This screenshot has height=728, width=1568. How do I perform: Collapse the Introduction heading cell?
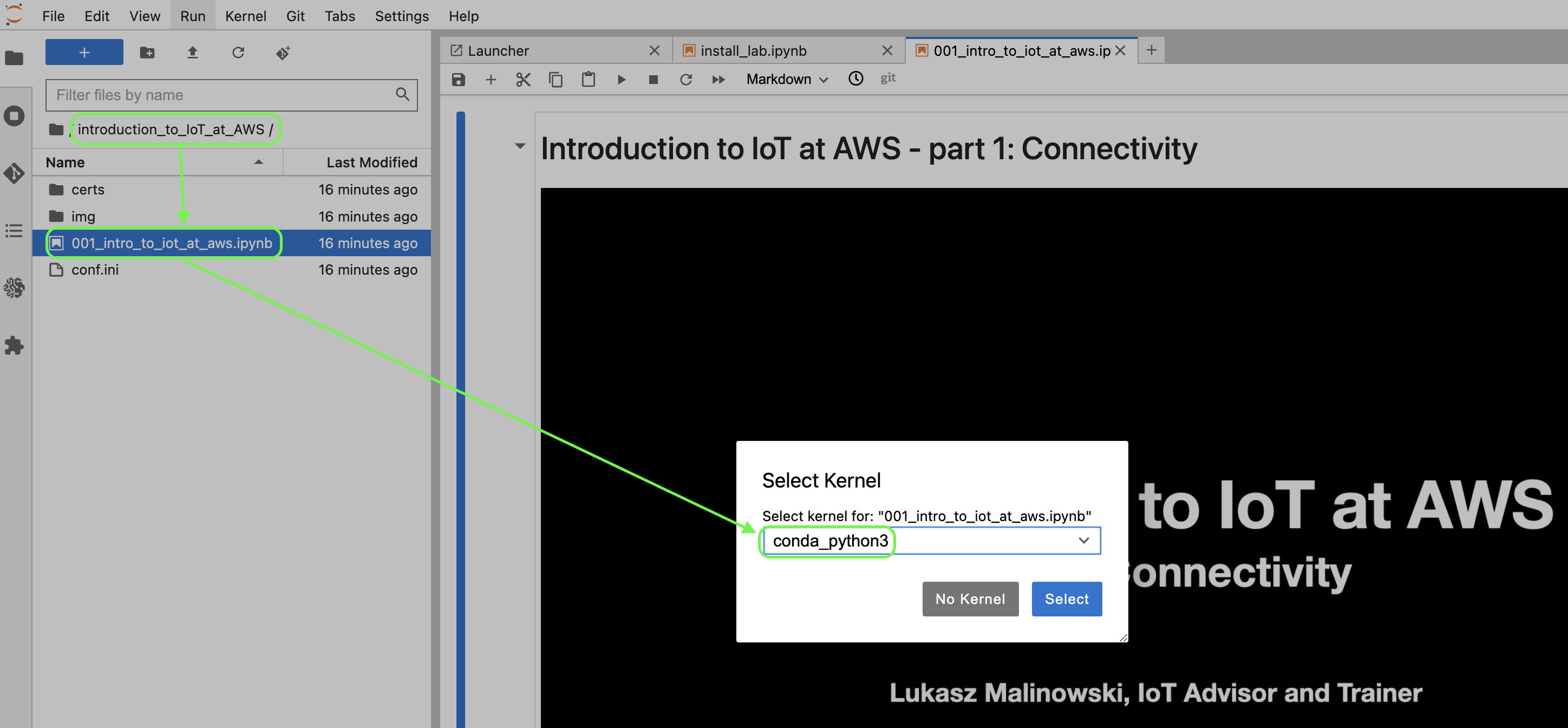coord(519,146)
